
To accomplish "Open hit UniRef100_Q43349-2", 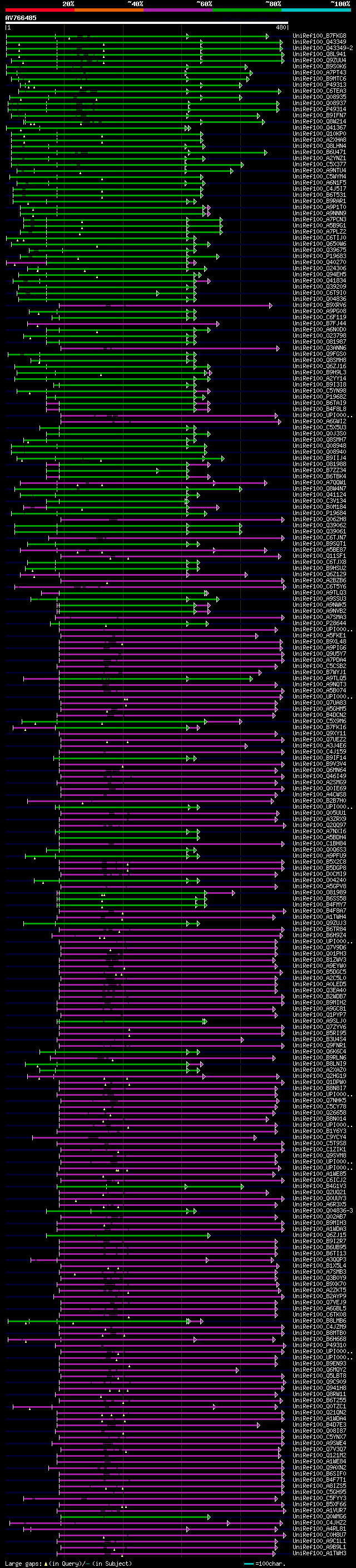I will click(x=323, y=48).
